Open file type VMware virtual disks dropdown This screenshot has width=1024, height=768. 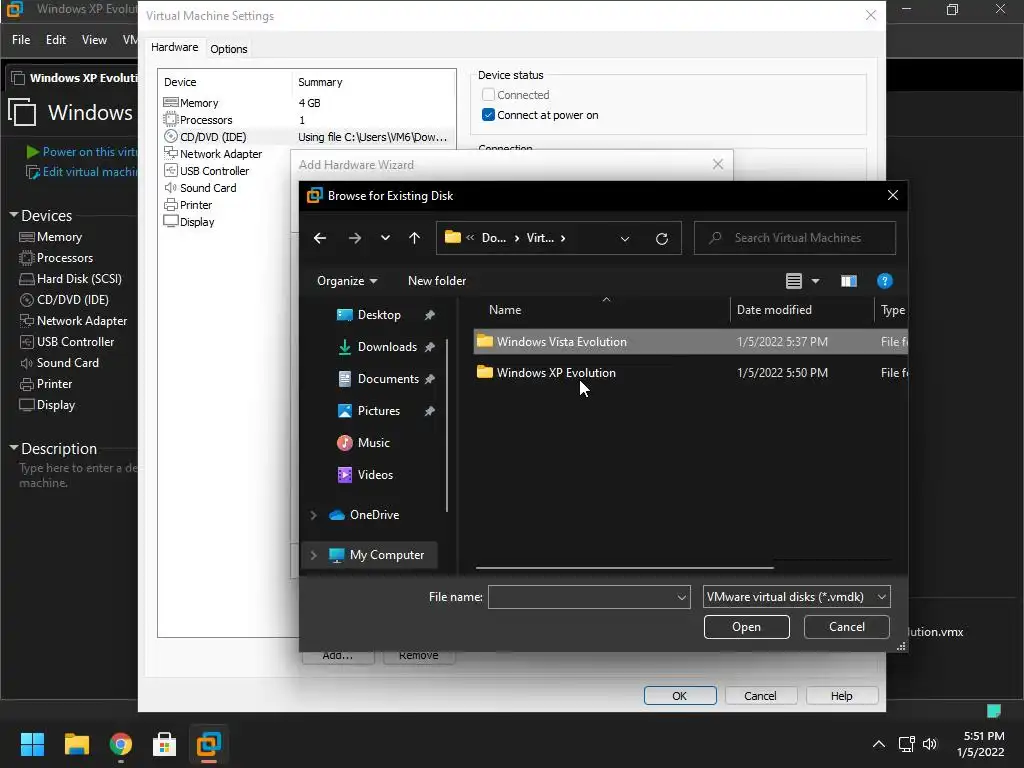pos(797,597)
